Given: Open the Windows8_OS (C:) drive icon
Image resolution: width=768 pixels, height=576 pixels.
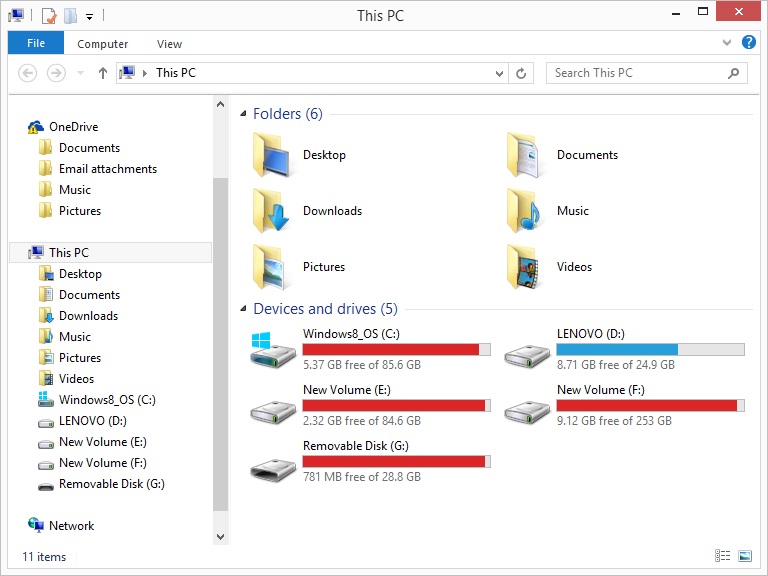Looking at the screenshot, I should click(273, 350).
